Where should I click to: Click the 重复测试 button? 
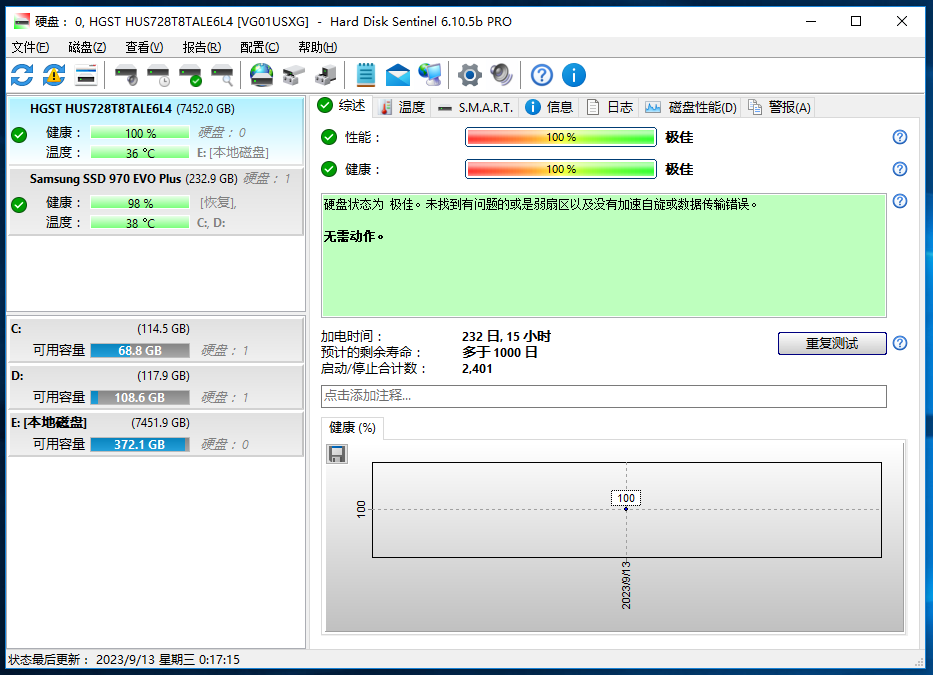(832, 343)
